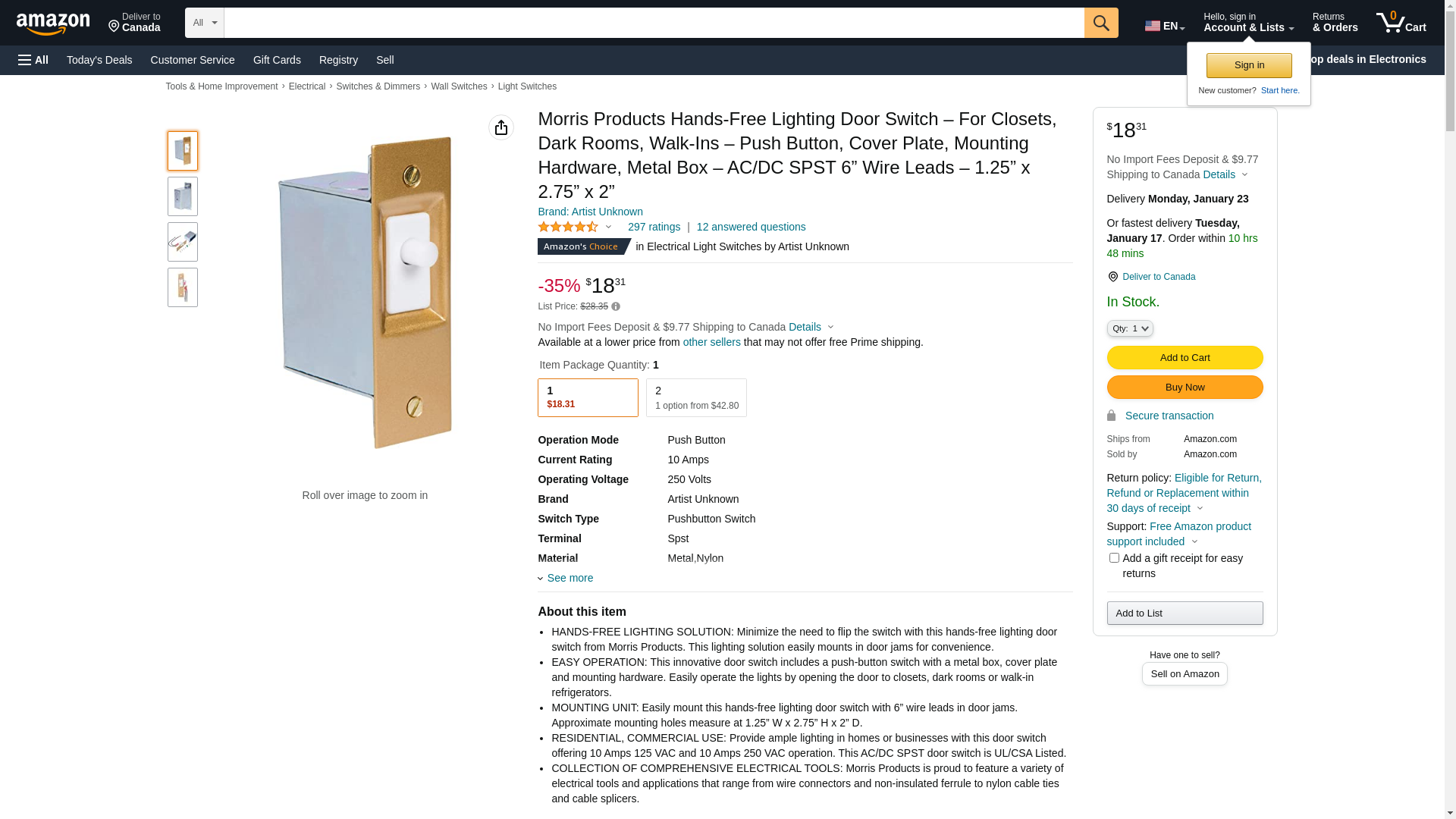Click the share icon on product image
This screenshot has height=819, width=1456.
[501, 127]
